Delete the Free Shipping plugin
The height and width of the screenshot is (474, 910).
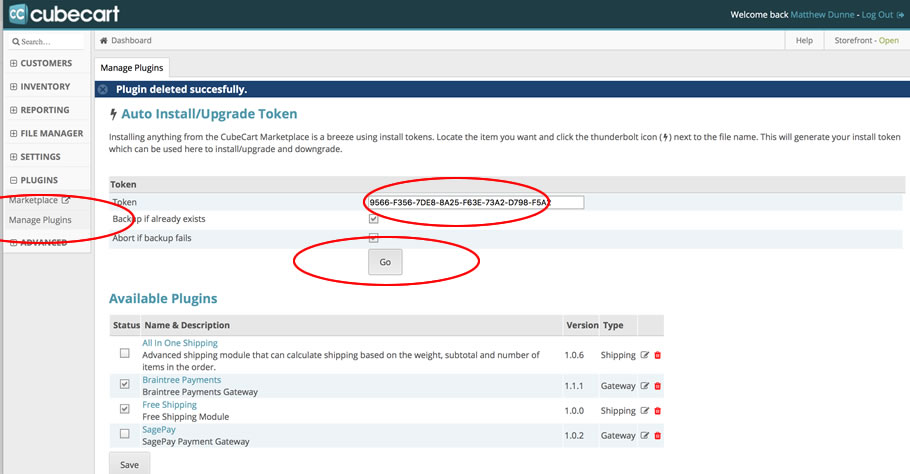pos(658,411)
